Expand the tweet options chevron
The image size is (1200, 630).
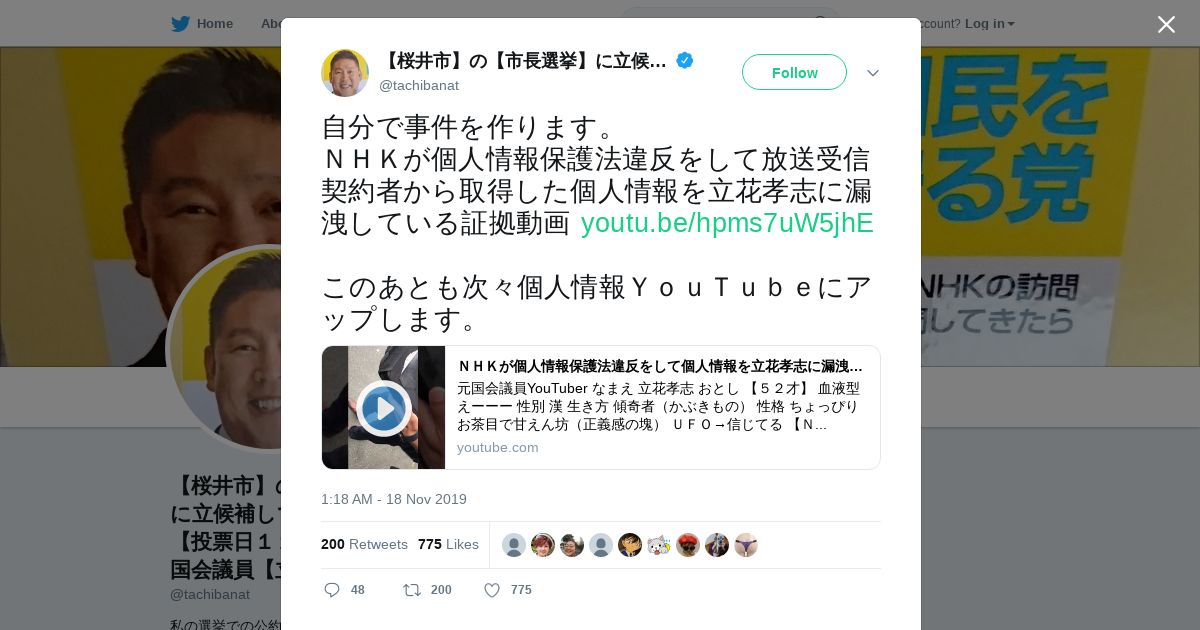pyautogui.click(x=873, y=73)
